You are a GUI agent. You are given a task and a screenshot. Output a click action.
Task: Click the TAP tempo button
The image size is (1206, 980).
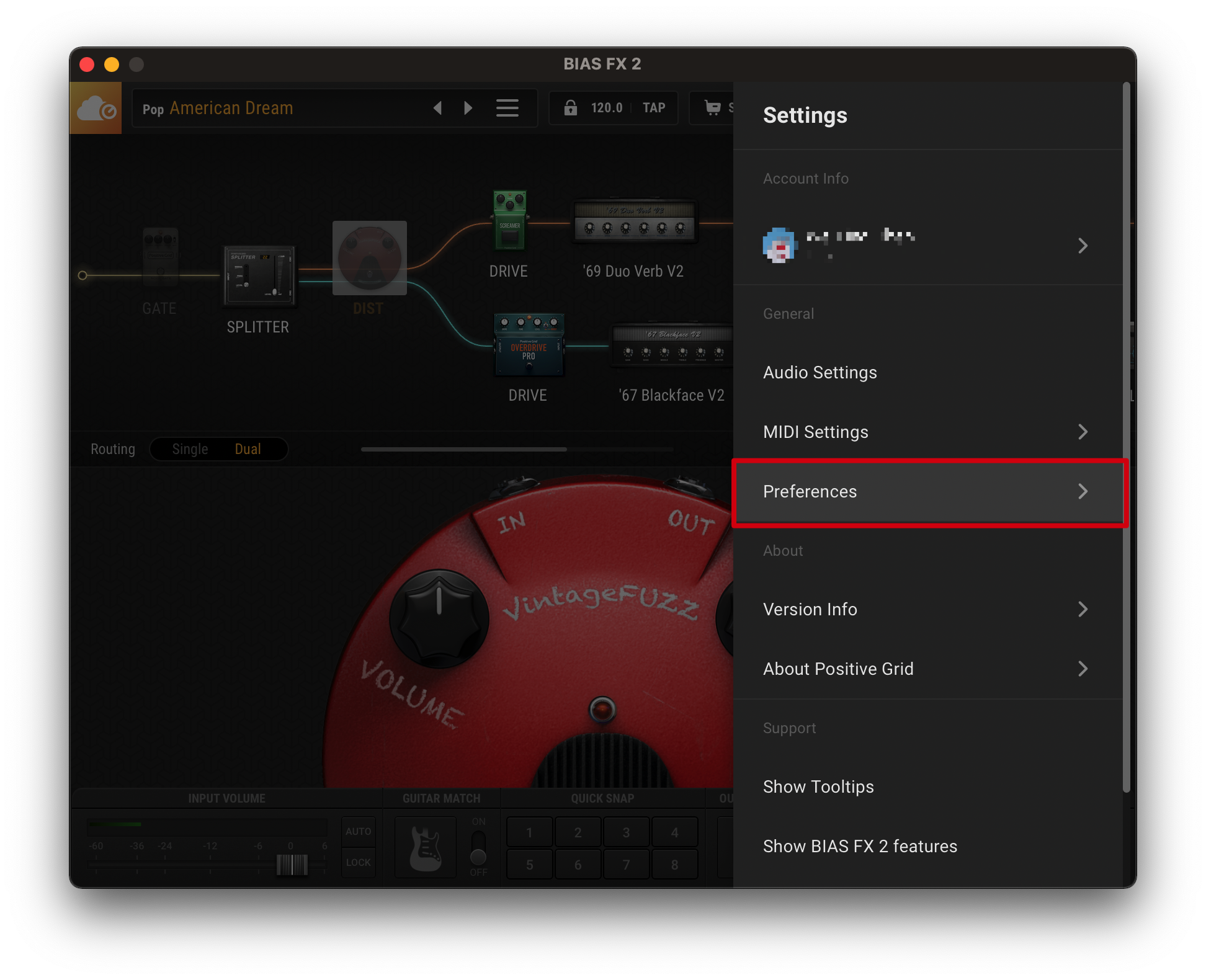pos(654,108)
